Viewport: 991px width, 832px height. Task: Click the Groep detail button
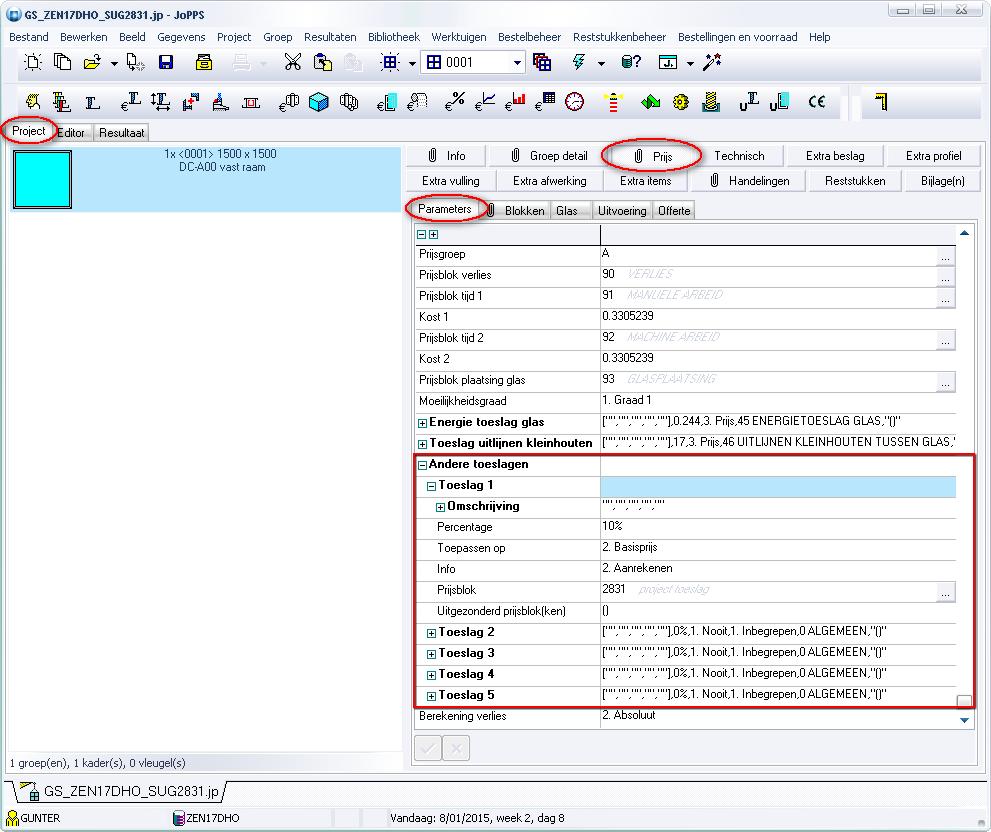(549, 156)
